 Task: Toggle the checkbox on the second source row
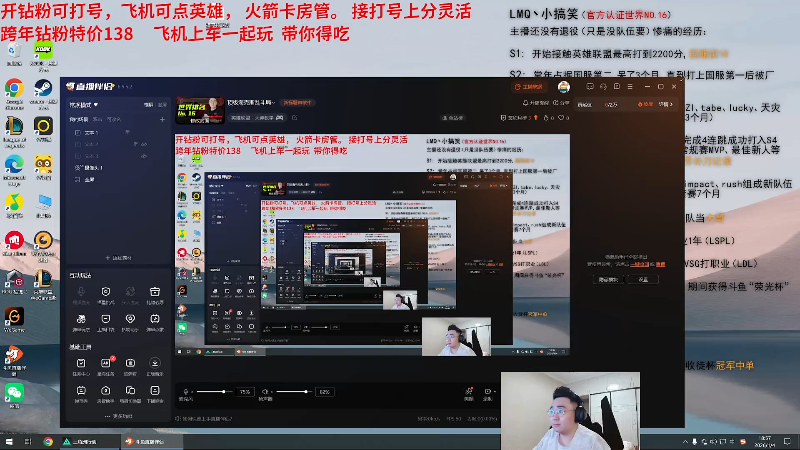click(78, 144)
